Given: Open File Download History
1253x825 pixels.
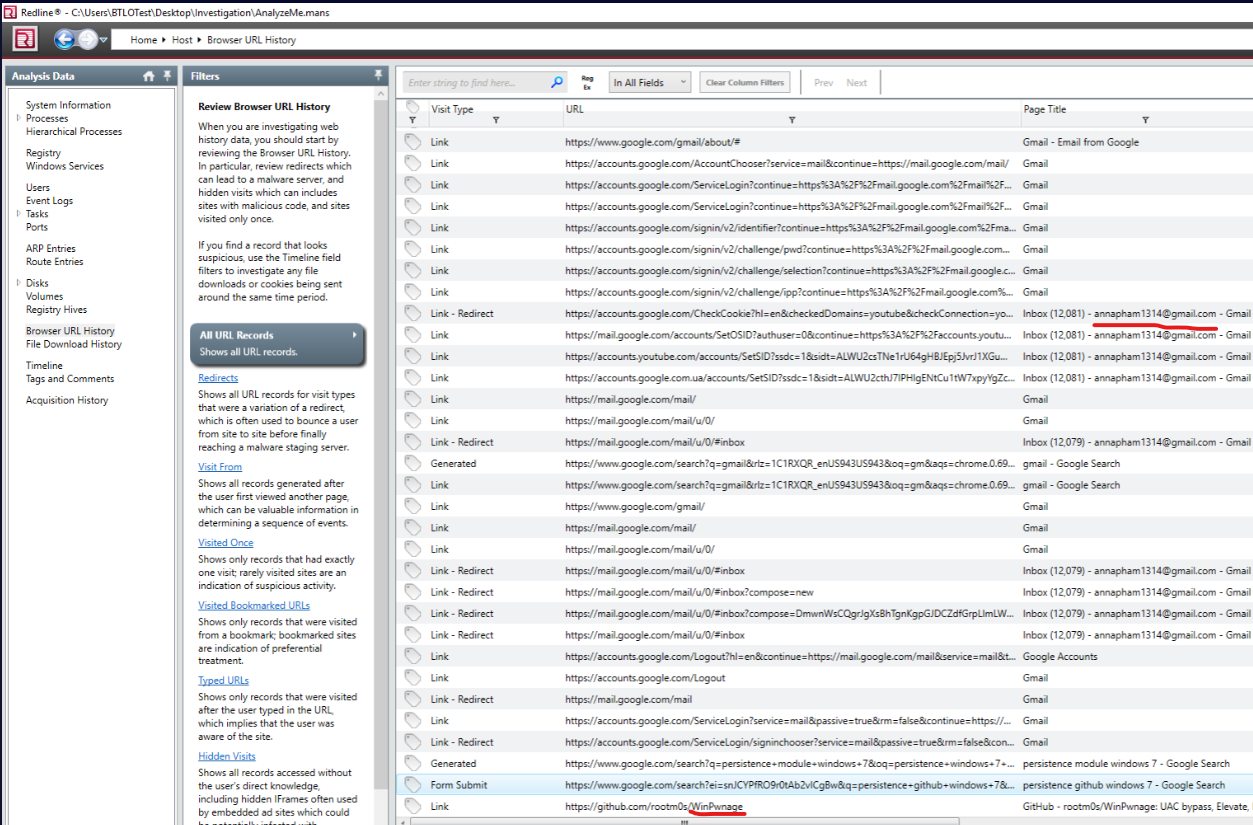Looking at the screenshot, I should click(x=74, y=344).
